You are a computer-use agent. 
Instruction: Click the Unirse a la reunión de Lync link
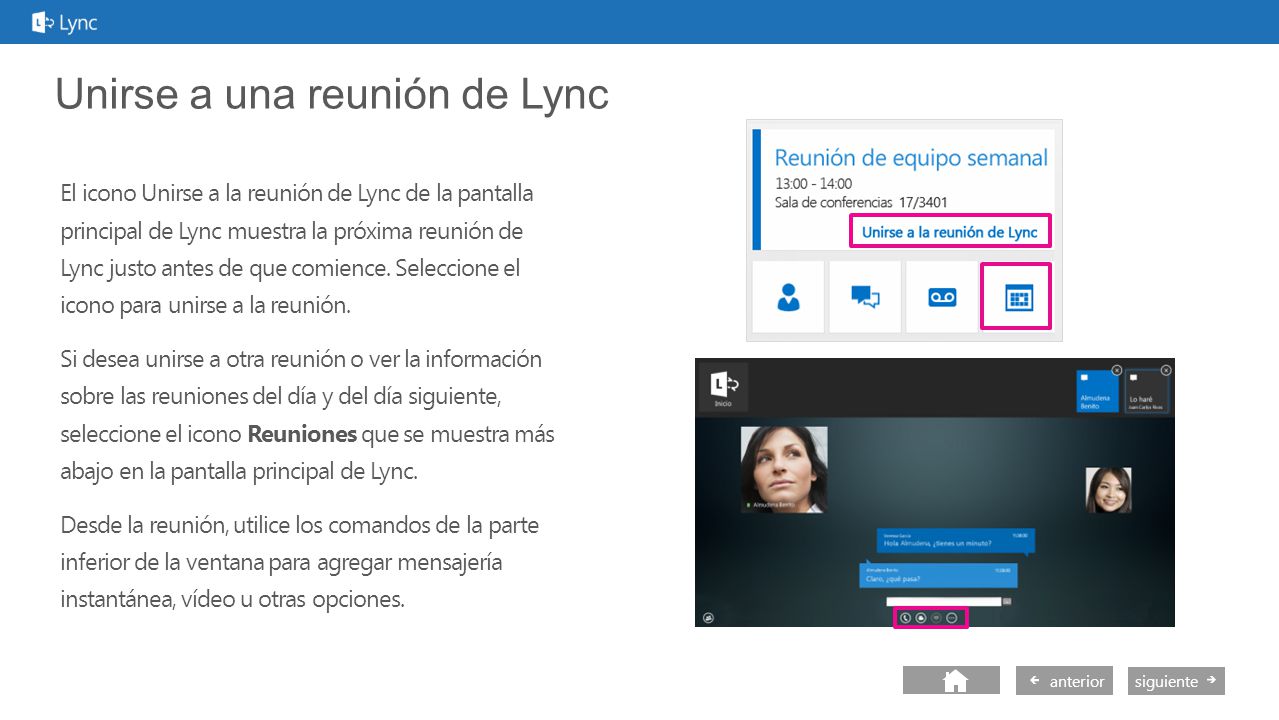[950, 232]
